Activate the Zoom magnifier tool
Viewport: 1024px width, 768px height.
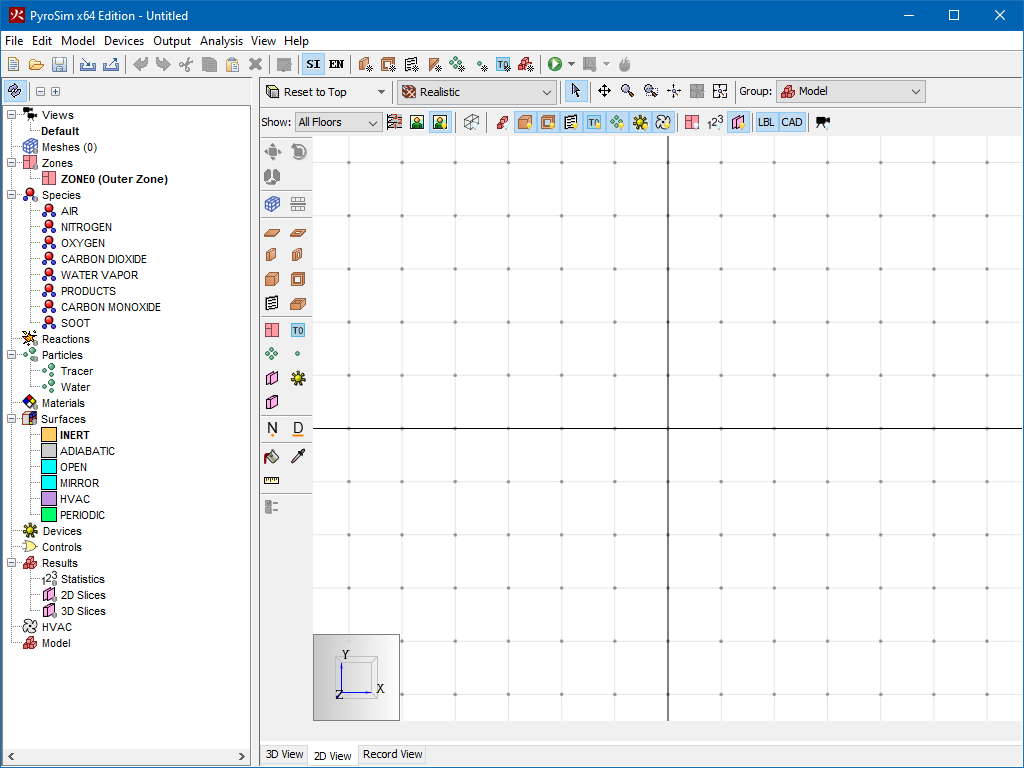(x=627, y=91)
